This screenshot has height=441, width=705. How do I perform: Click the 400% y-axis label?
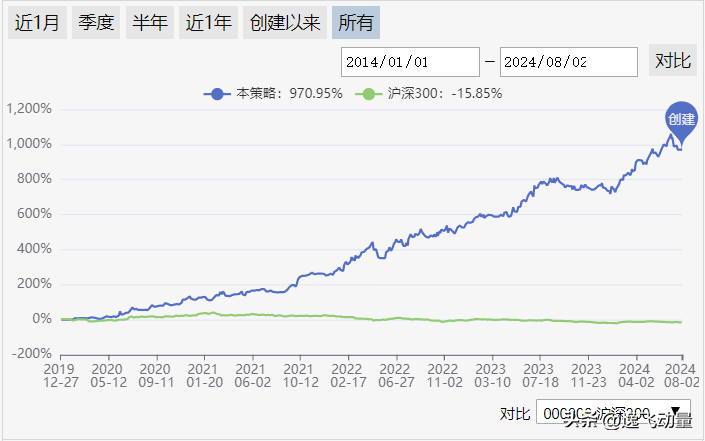[x=34, y=249]
